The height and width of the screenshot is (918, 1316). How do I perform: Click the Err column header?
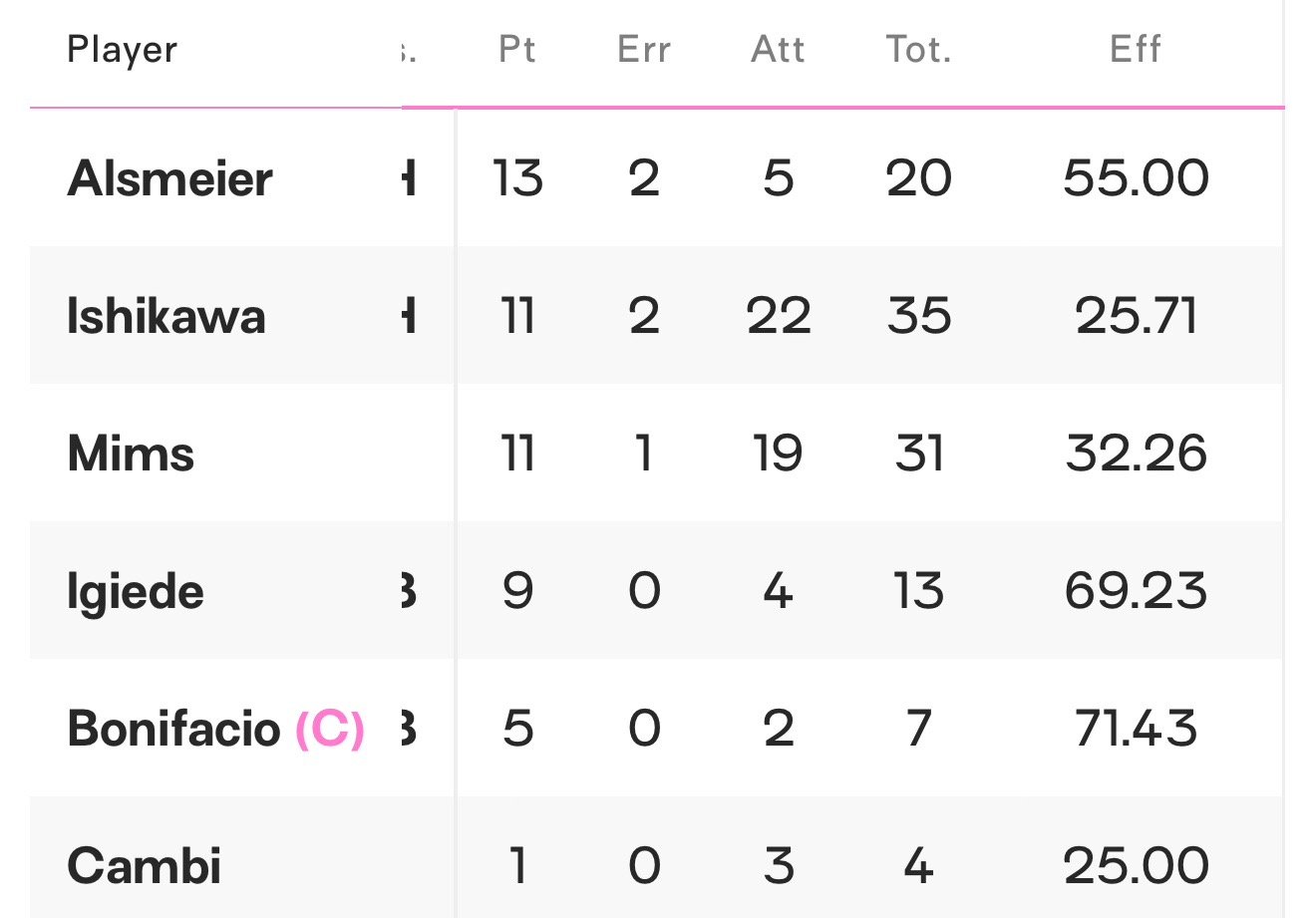pyautogui.click(x=644, y=50)
